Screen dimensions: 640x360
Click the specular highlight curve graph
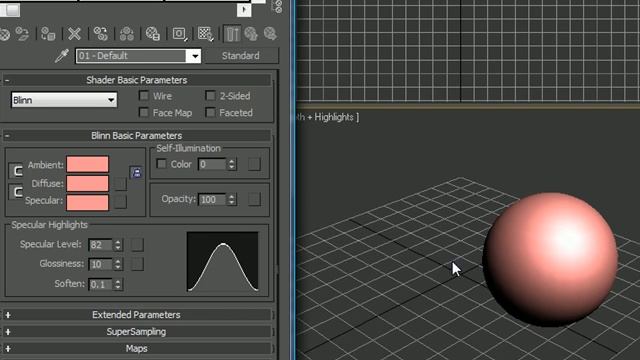pyautogui.click(x=222, y=261)
